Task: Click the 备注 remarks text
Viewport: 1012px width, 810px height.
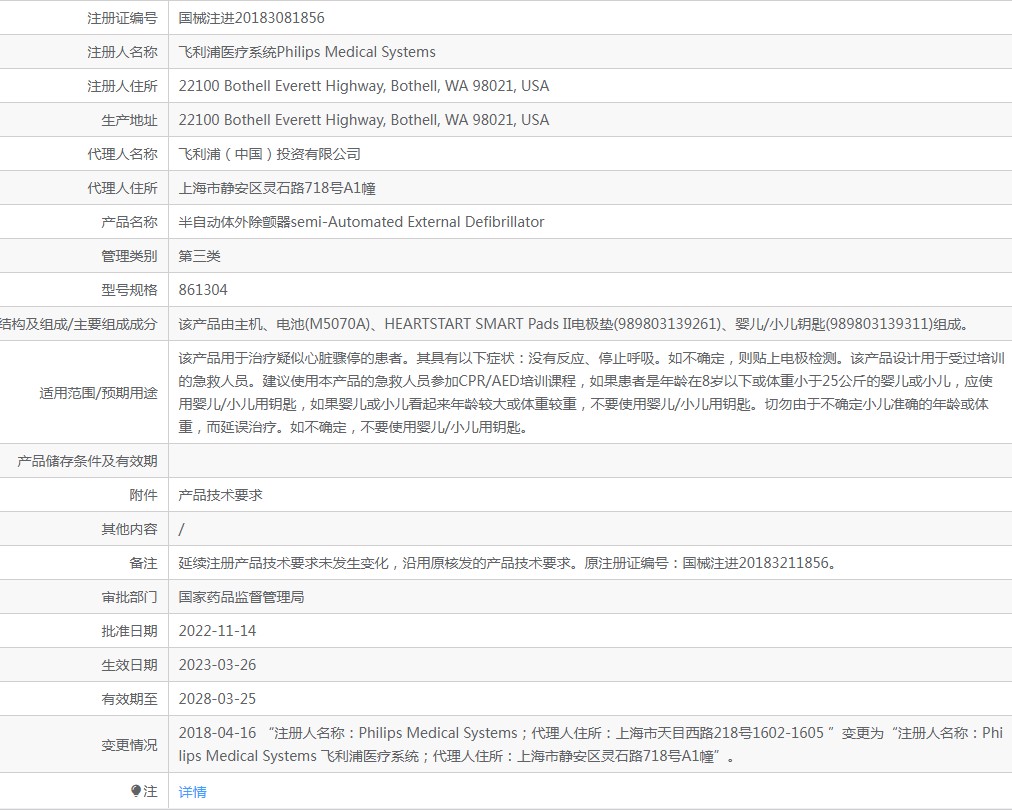Action: point(509,563)
